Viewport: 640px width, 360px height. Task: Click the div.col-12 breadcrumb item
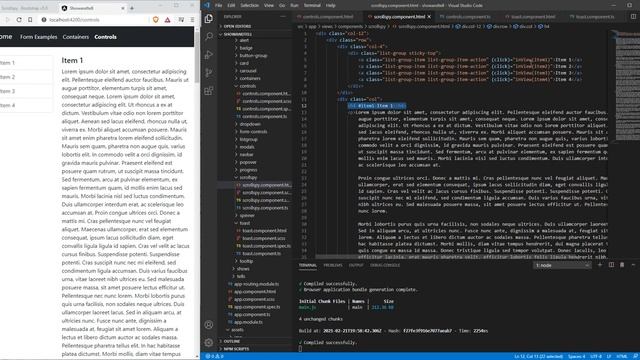tap(470, 26)
